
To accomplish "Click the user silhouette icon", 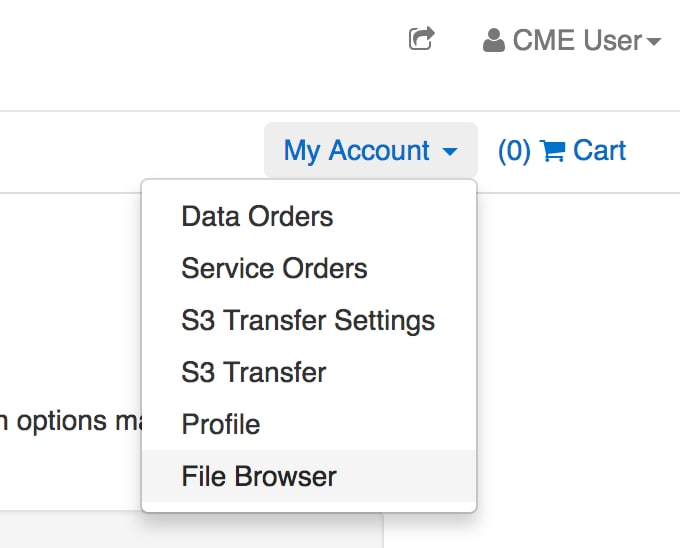I will 493,41.
